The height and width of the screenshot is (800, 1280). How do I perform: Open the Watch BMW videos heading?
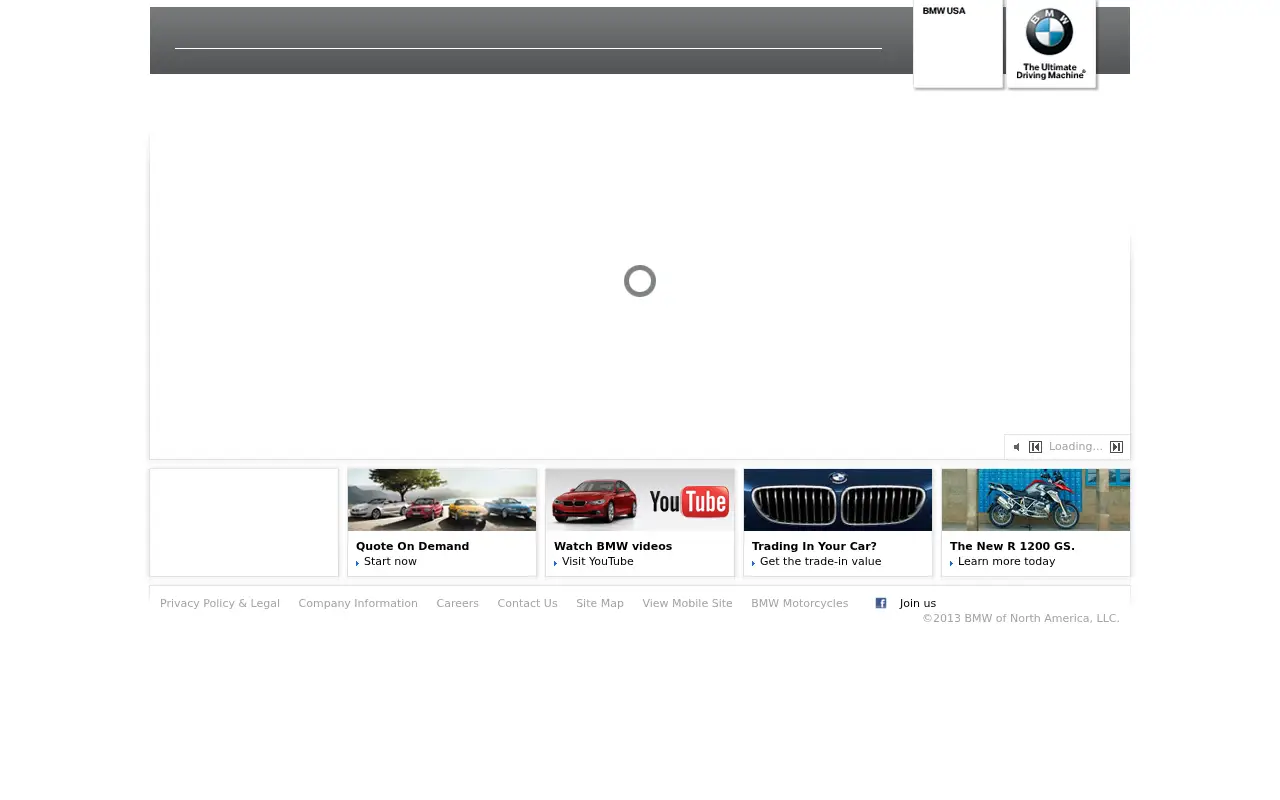pos(613,546)
